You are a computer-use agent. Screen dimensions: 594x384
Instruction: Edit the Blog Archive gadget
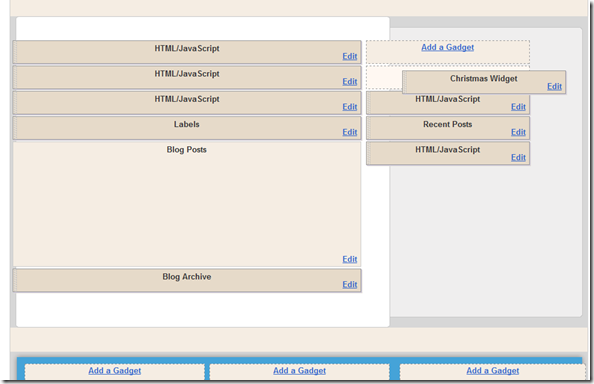click(350, 285)
